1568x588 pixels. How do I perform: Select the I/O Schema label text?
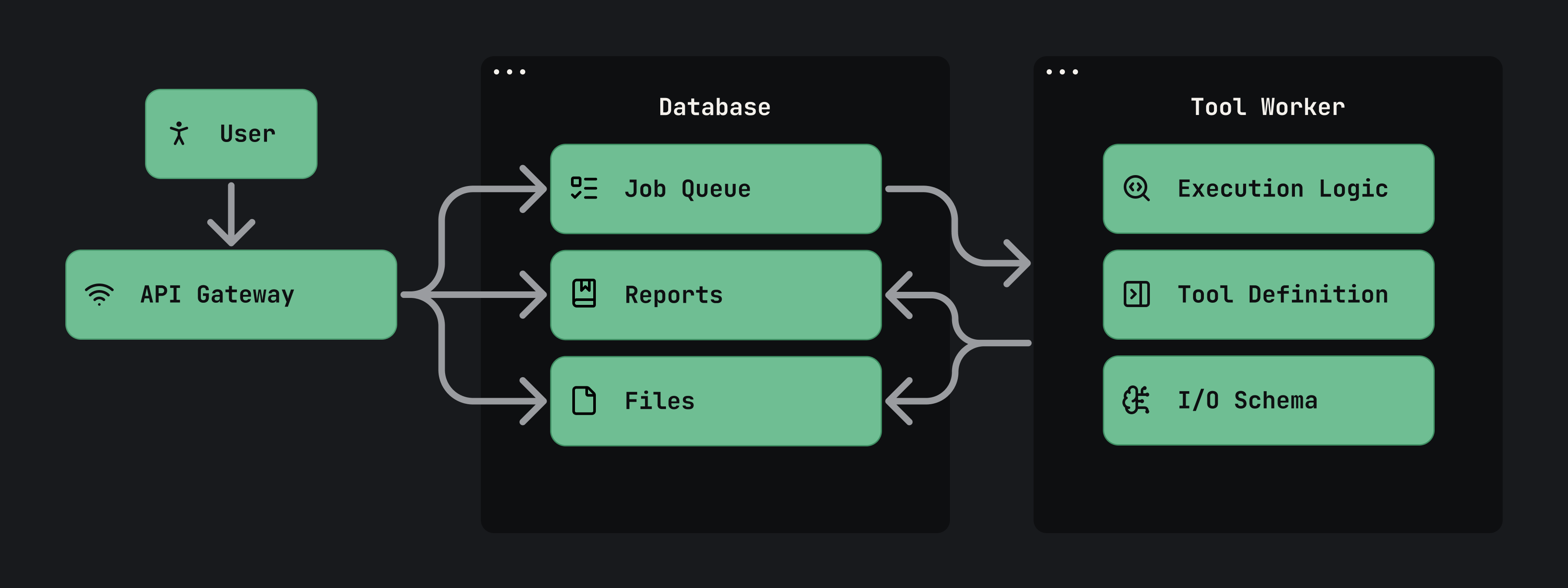click(1248, 401)
